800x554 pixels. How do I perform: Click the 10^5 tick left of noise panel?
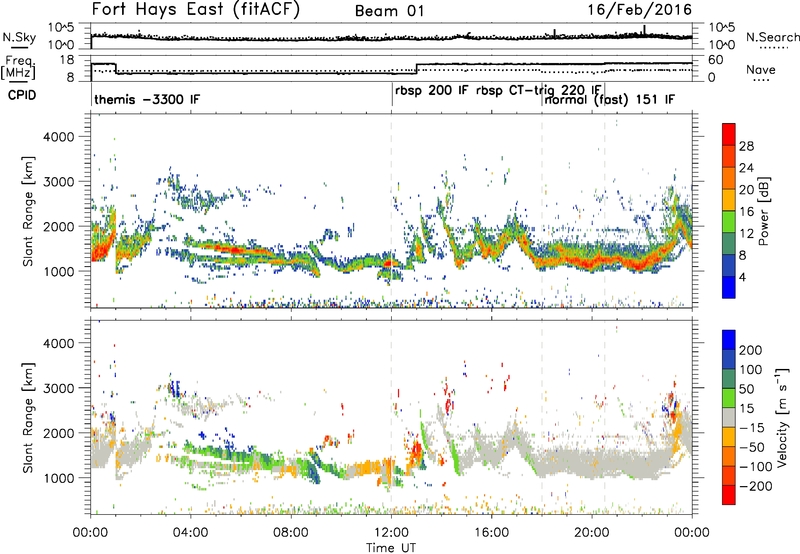[61, 28]
